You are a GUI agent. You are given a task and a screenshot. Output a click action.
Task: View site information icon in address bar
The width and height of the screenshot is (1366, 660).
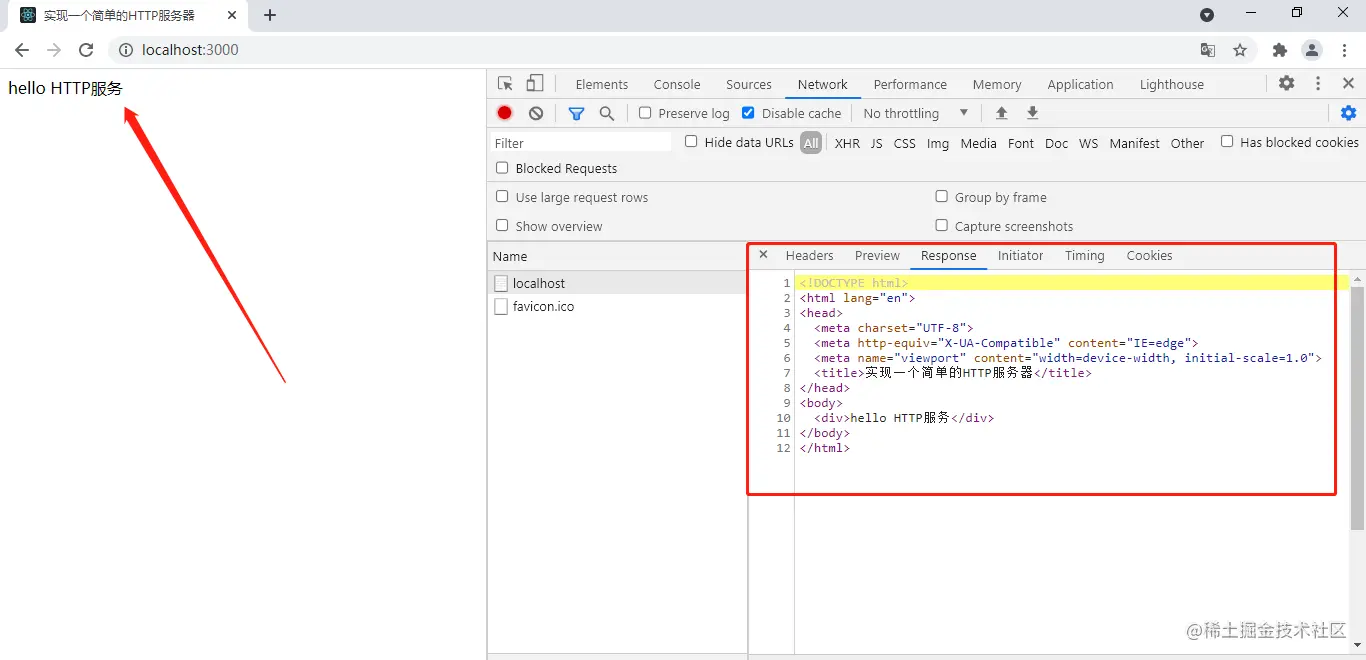pyautogui.click(x=126, y=50)
